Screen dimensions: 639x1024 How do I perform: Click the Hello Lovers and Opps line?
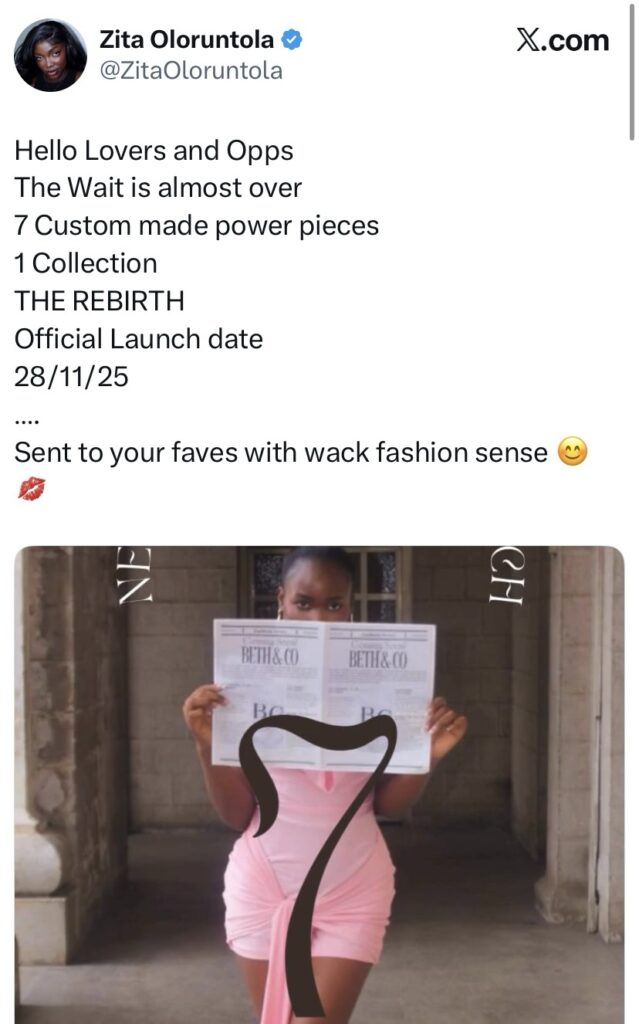coord(154,151)
